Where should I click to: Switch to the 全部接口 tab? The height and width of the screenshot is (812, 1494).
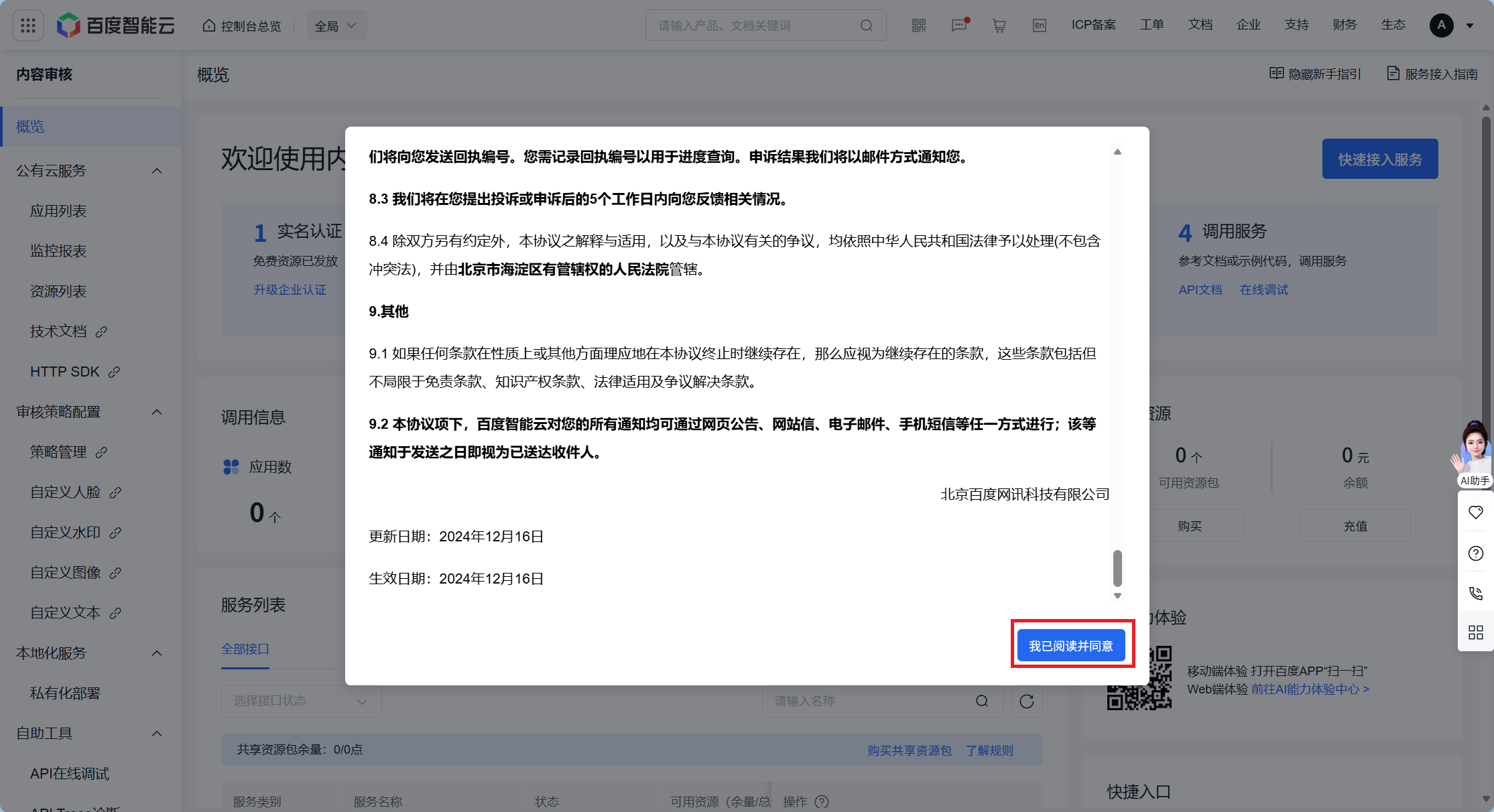245,649
